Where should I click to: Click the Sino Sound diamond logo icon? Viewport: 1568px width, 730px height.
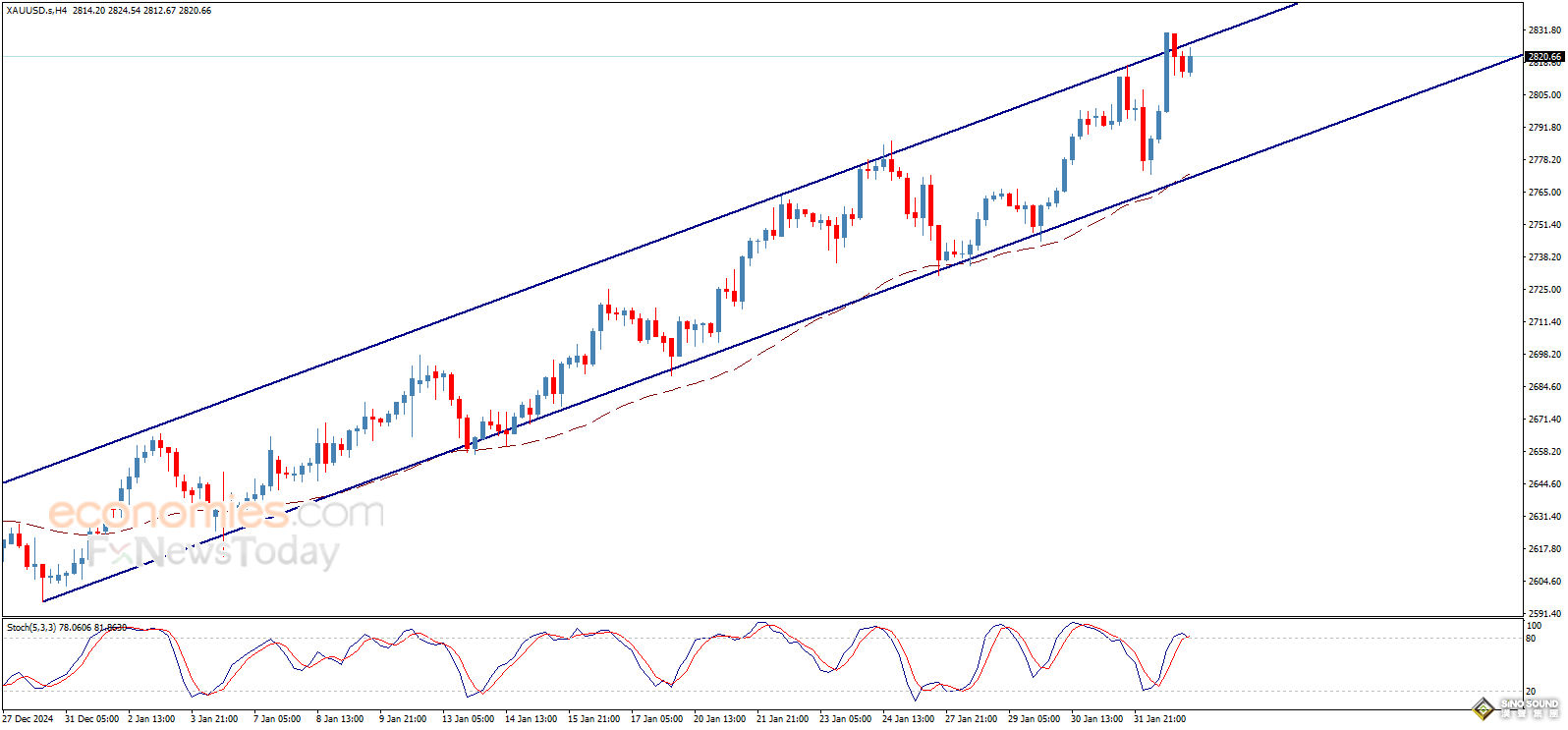pyautogui.click(x=1483, y=709)
